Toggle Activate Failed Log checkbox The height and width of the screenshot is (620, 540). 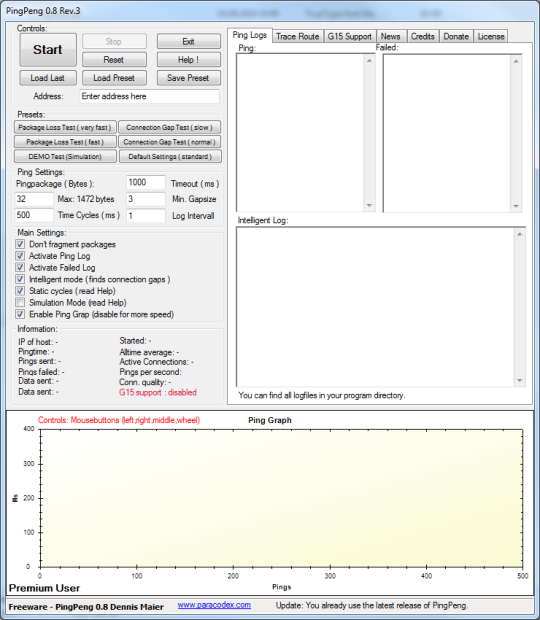[x=20, y=268]
